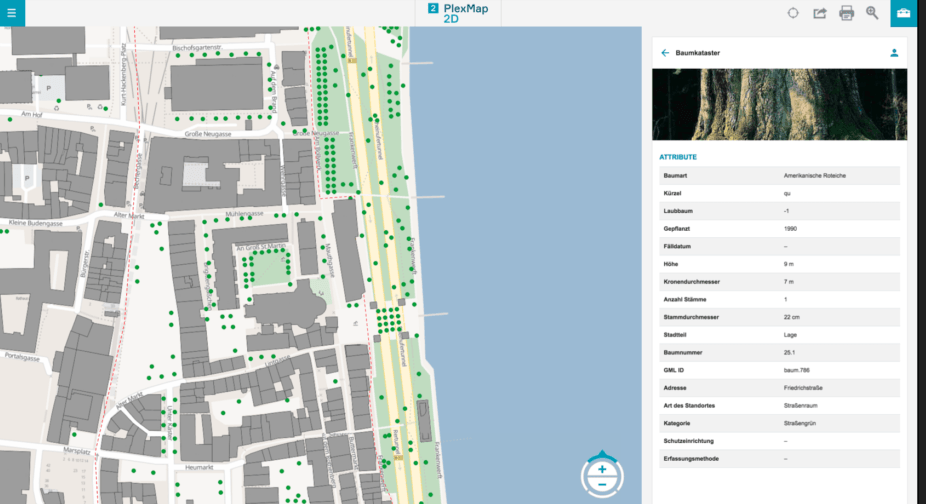Image resolution: width=926 pixels, height=504 pixels.
Task: Select the Kronendurchmesser value 7 m
Action: tap(788, 282)
